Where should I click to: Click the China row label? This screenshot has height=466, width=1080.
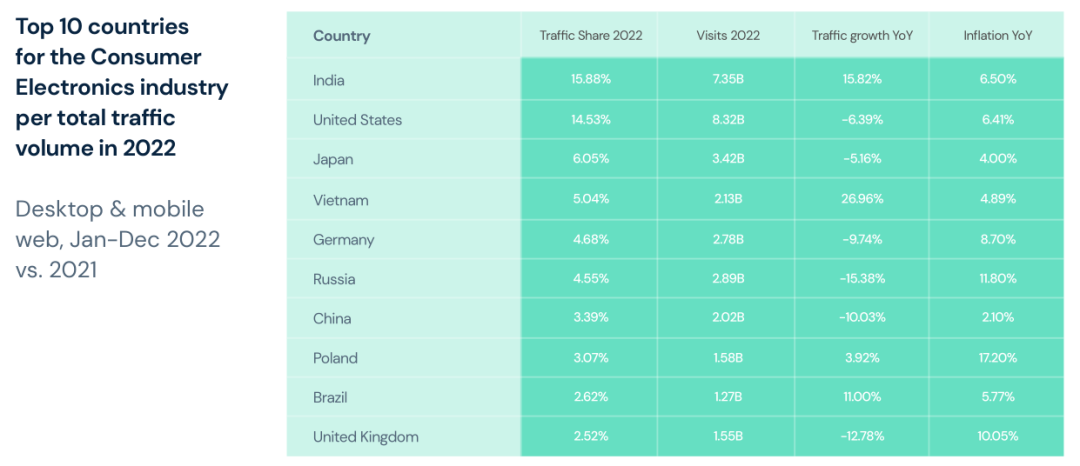(332, 319)
